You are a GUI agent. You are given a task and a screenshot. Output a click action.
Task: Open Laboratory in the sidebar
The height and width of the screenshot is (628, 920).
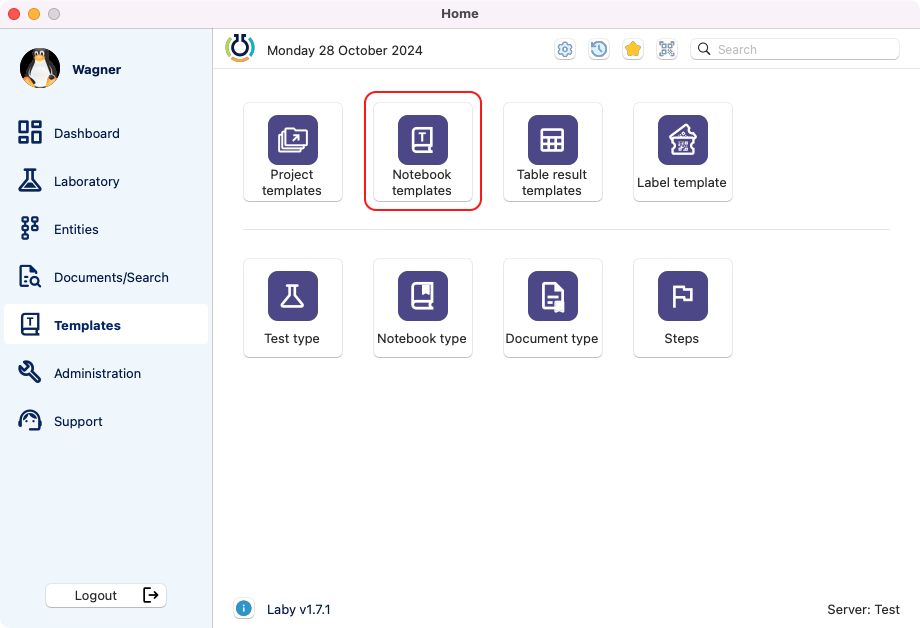[x=106, y=181]
